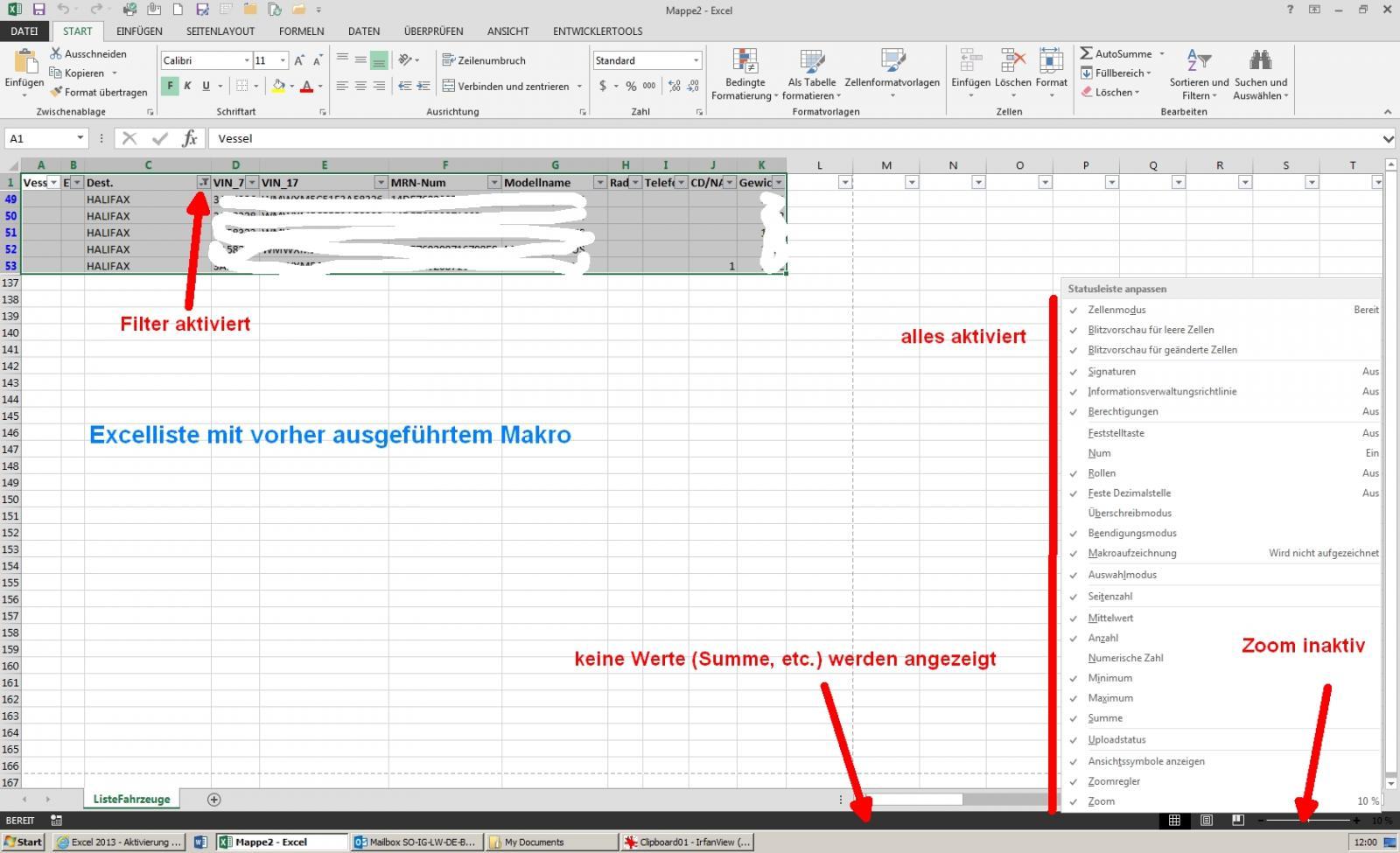Screen dimensions: 1400x853
Task: Toggle Zoomregler status bar option
Action: [1221, 781]
